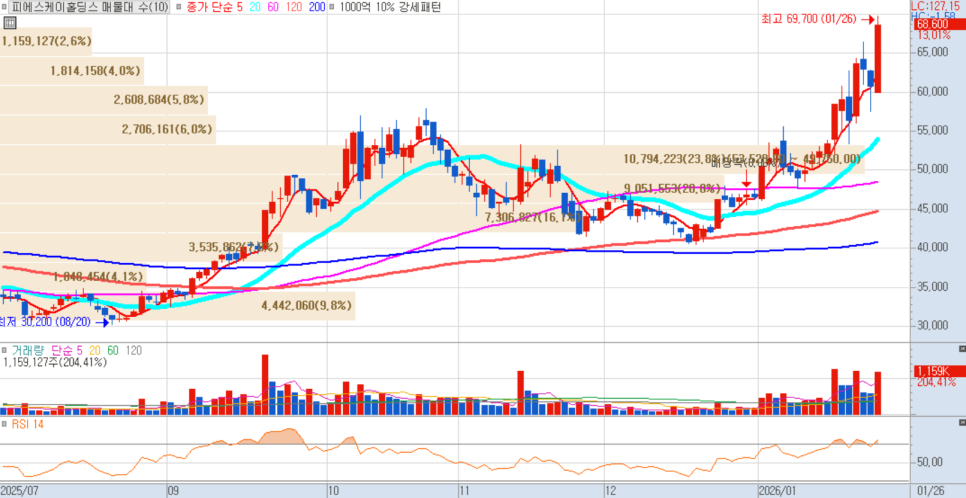Viewport: 966px width, 498px height.
Task: Click the 12 month axis label
Action: [x=612, y=491]
